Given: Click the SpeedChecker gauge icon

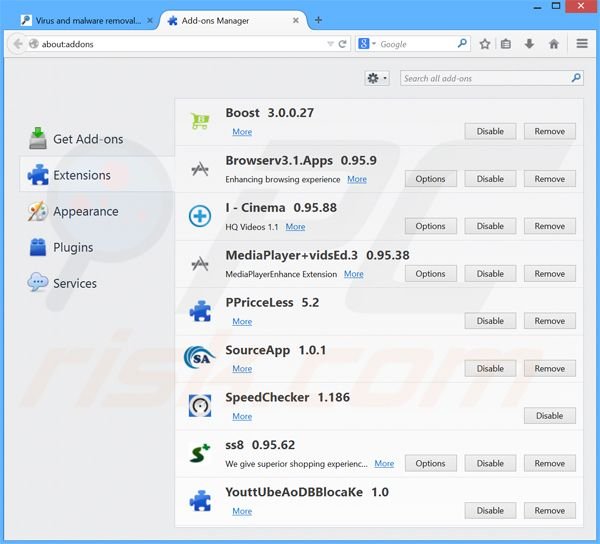Looking at the screenshot, I should pyautogui.click(x=200, y=406).
